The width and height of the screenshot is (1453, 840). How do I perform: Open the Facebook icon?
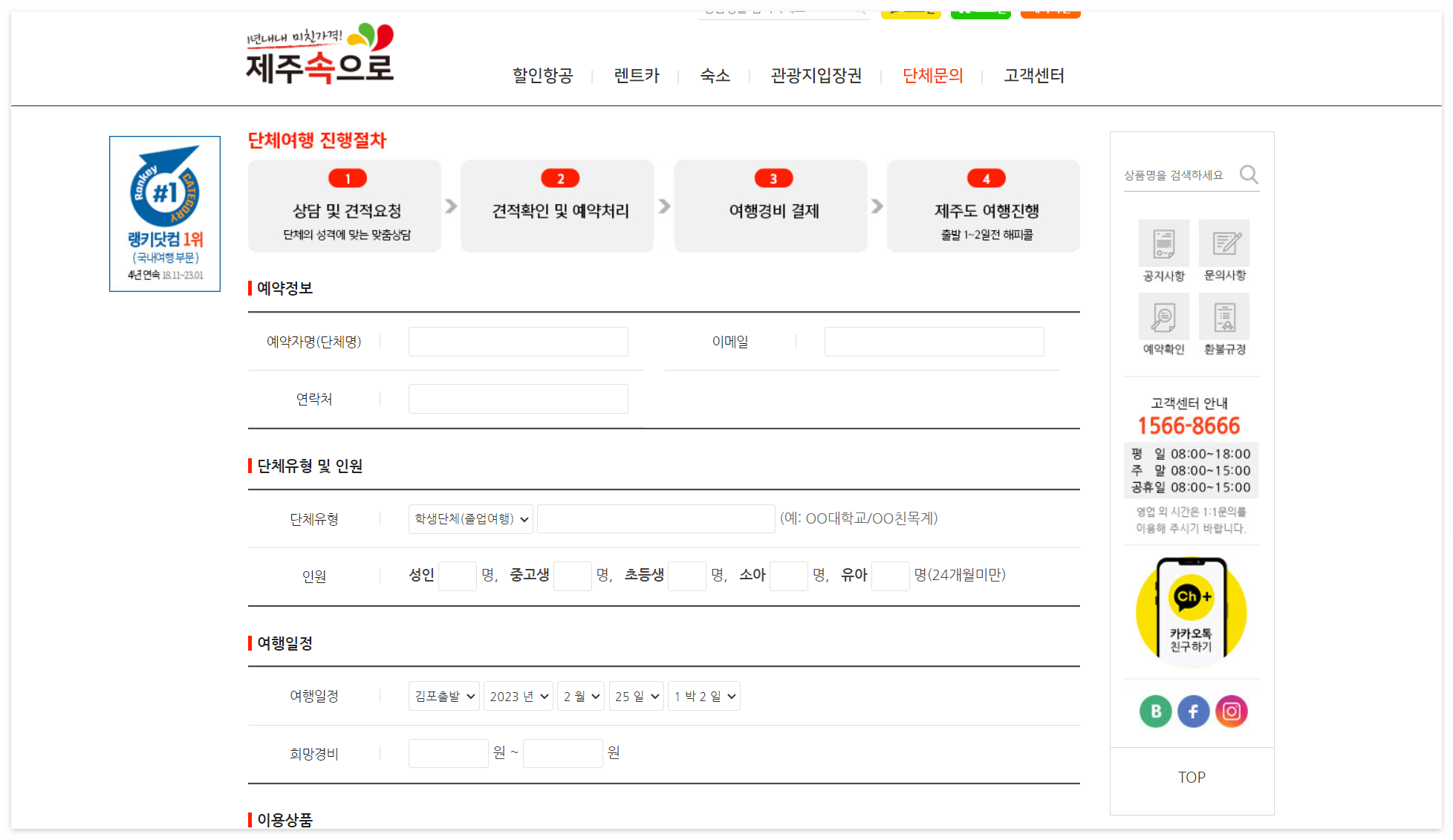(x=1194, y=711)
